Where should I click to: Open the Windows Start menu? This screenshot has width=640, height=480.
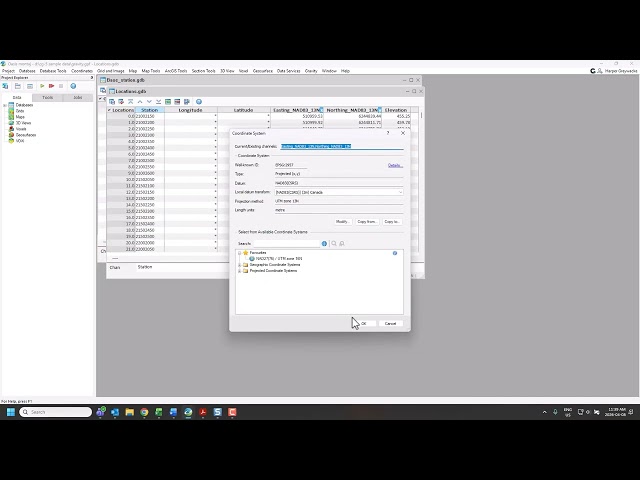tap(11, 412)
